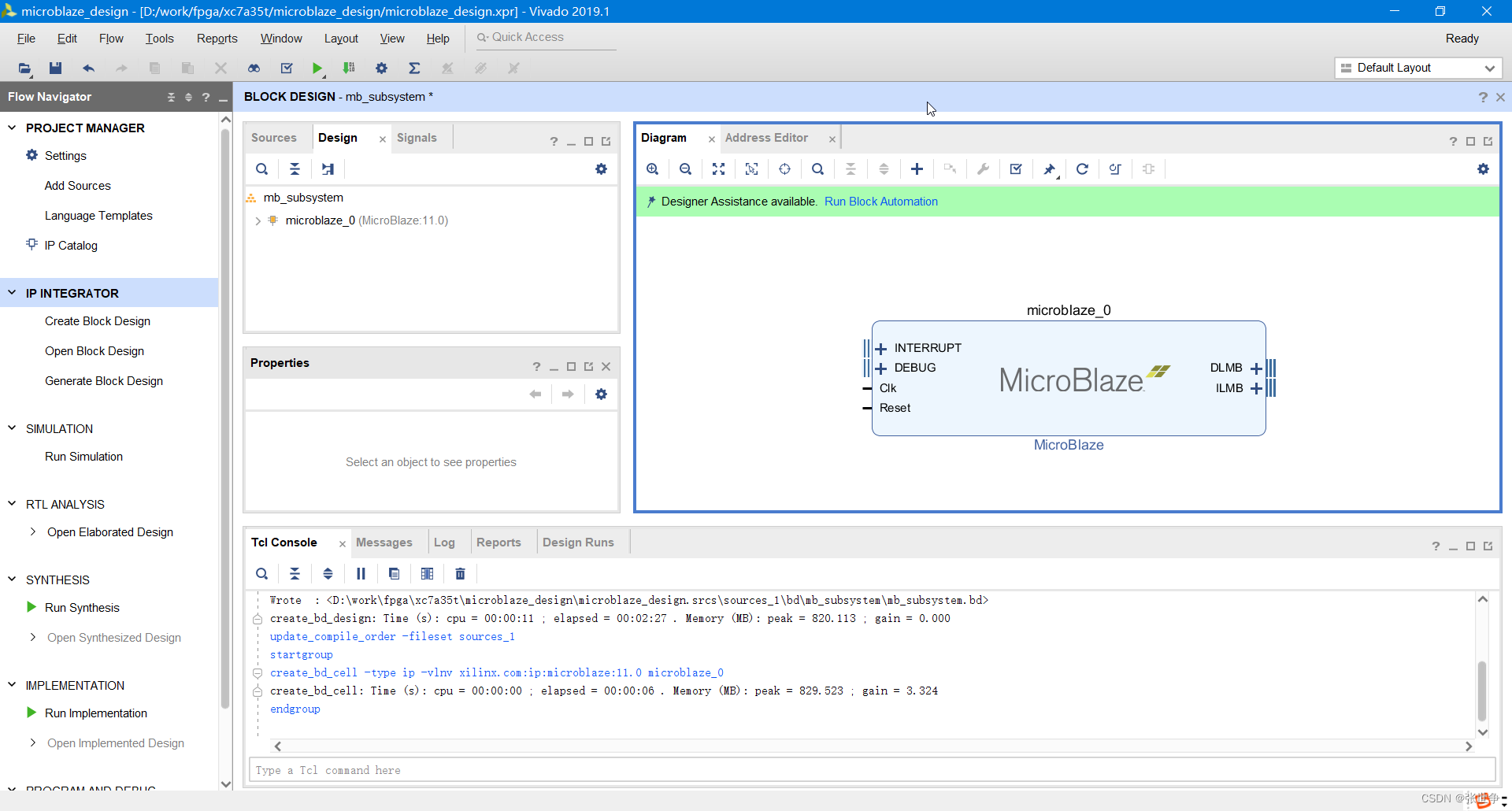The width and height of the screenshot is (1512, 811).
Task: Select mb_subsystem in Design tree
Action: tap(303, 198)
